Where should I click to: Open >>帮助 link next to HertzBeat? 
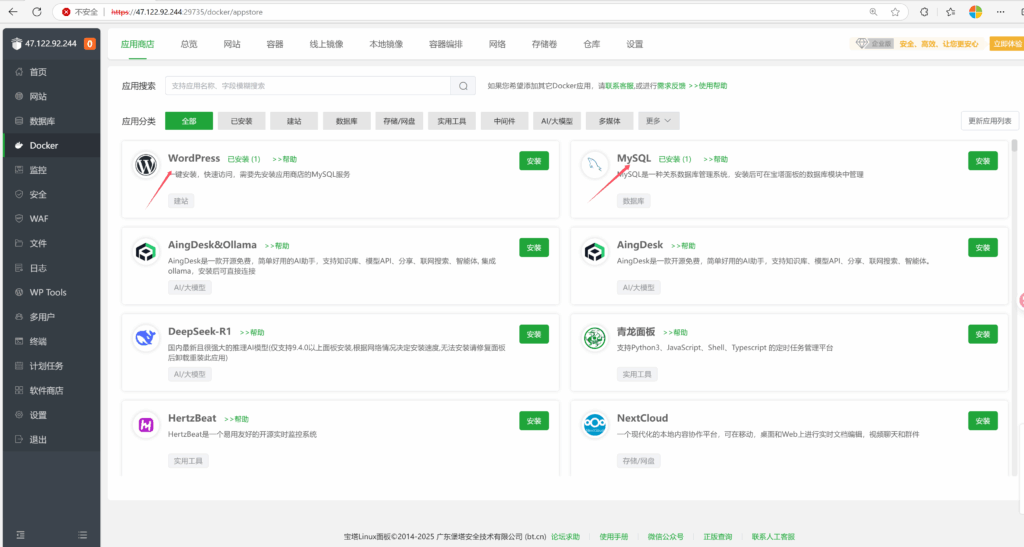coord(236,419)
